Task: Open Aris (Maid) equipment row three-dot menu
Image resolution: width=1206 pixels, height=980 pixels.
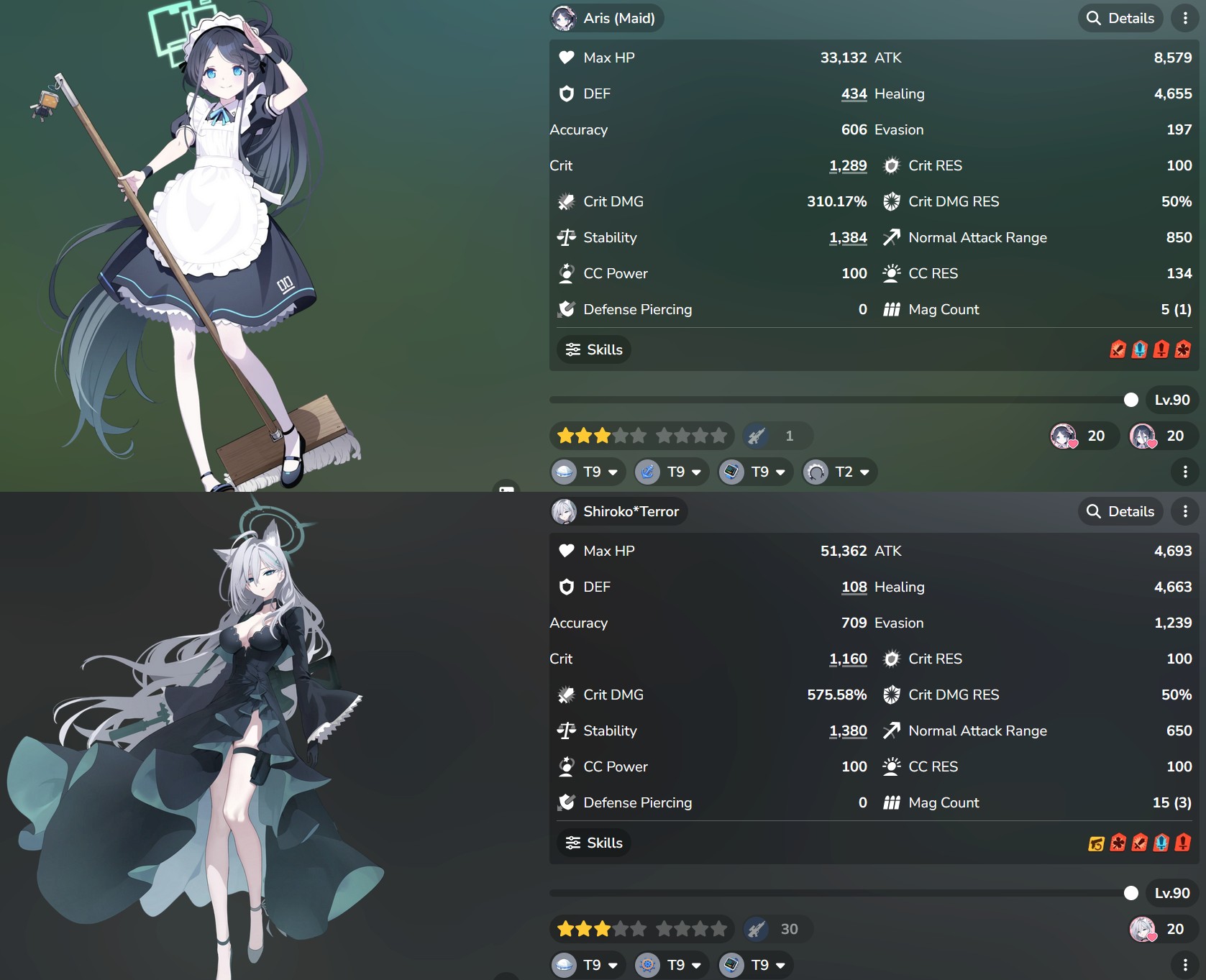Action: click(1185, 472)
